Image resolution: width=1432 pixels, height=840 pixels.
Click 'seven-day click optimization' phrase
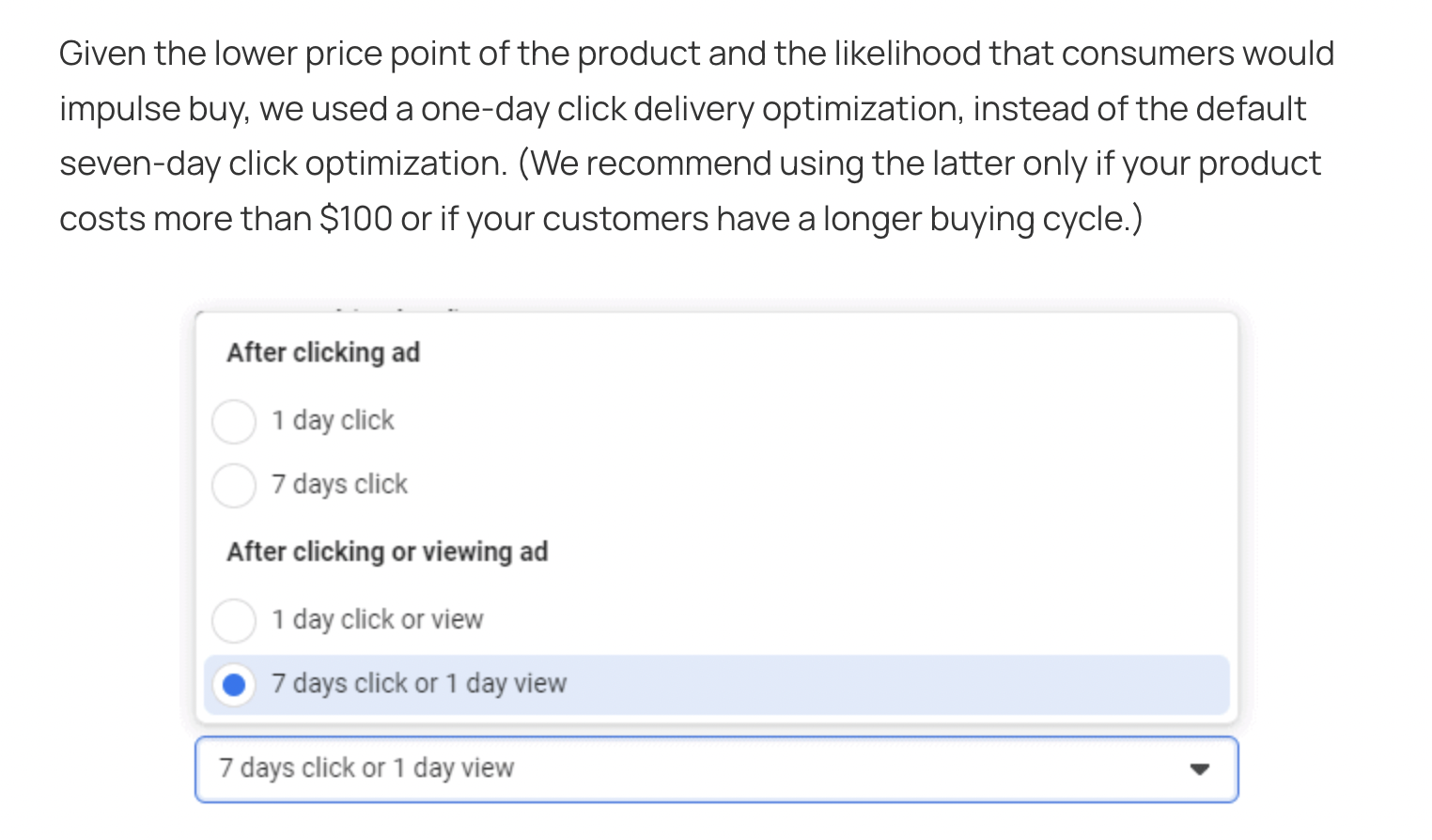click(283, 163)
